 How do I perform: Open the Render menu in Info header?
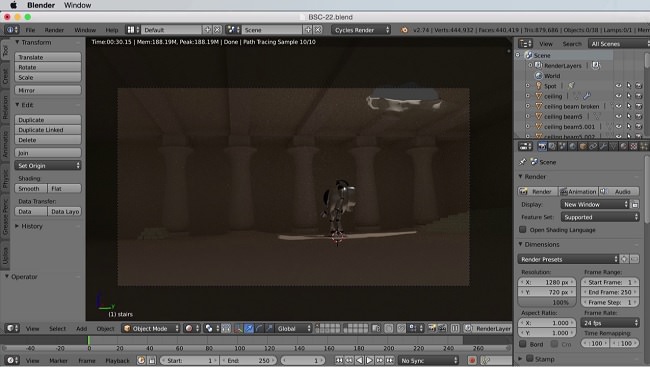tap(54, 30)
